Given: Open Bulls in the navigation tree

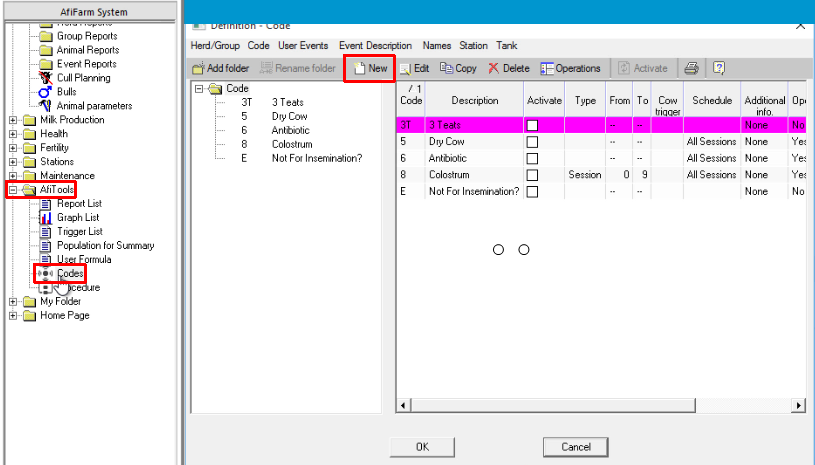Looking at the screenshot, I should 45,92.
